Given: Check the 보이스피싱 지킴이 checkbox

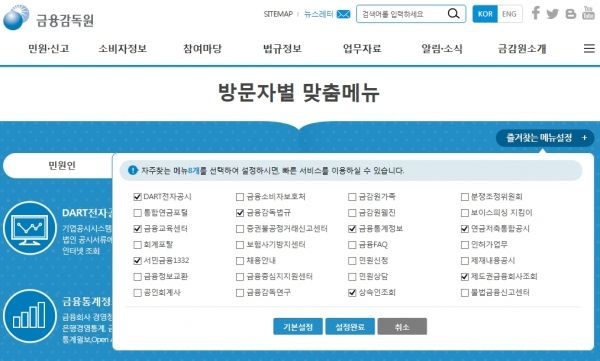Looking at the screenshot, I should tap(465, 213).
